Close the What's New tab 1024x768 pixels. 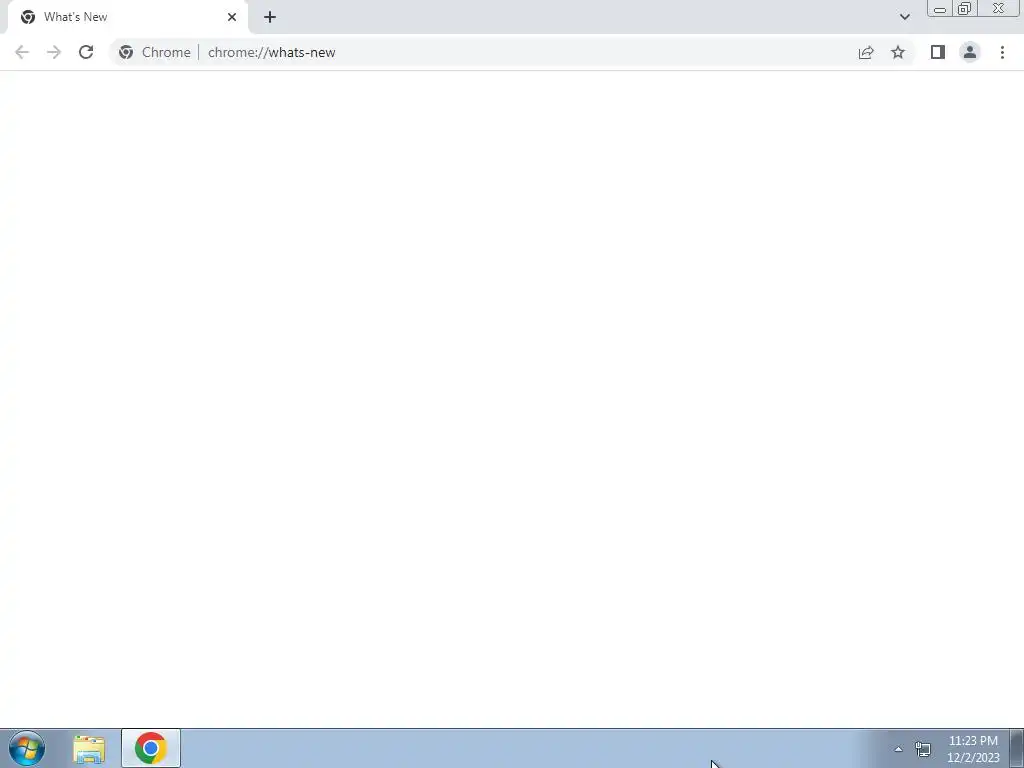pos(232,17)
